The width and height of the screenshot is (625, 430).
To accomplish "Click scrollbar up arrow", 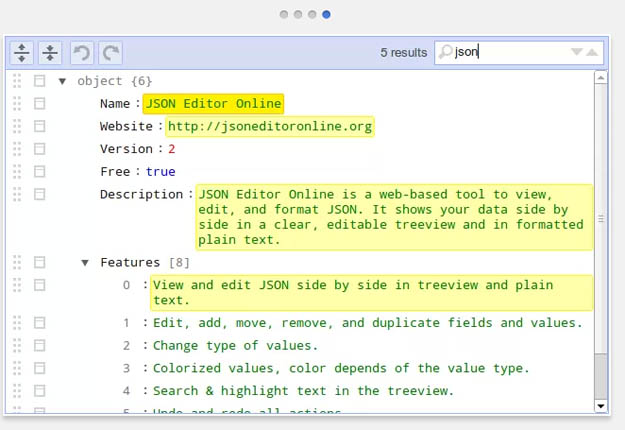I will coord(601,77).
